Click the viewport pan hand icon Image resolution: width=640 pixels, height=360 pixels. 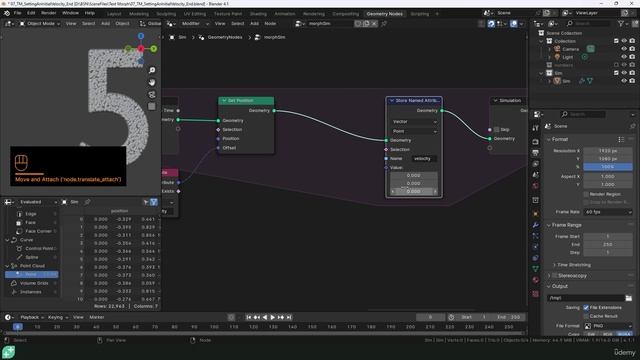(x=152, y=82)
